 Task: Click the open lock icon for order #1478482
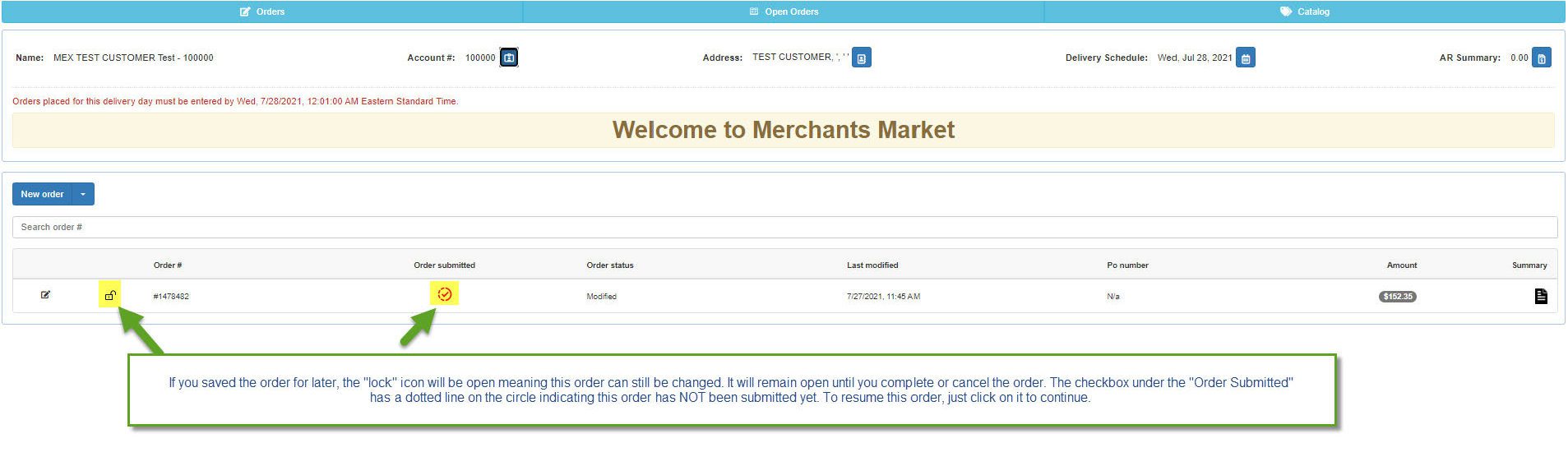(x=110, y=295)
